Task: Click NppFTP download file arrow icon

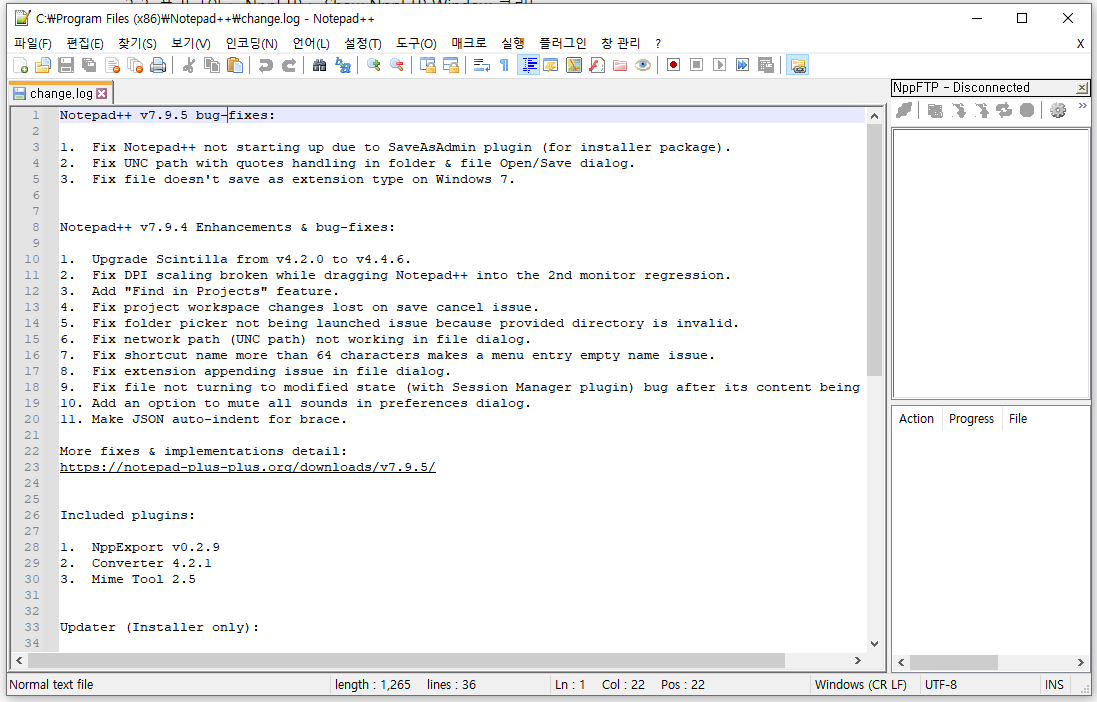Action: click(x=958, y=110)
